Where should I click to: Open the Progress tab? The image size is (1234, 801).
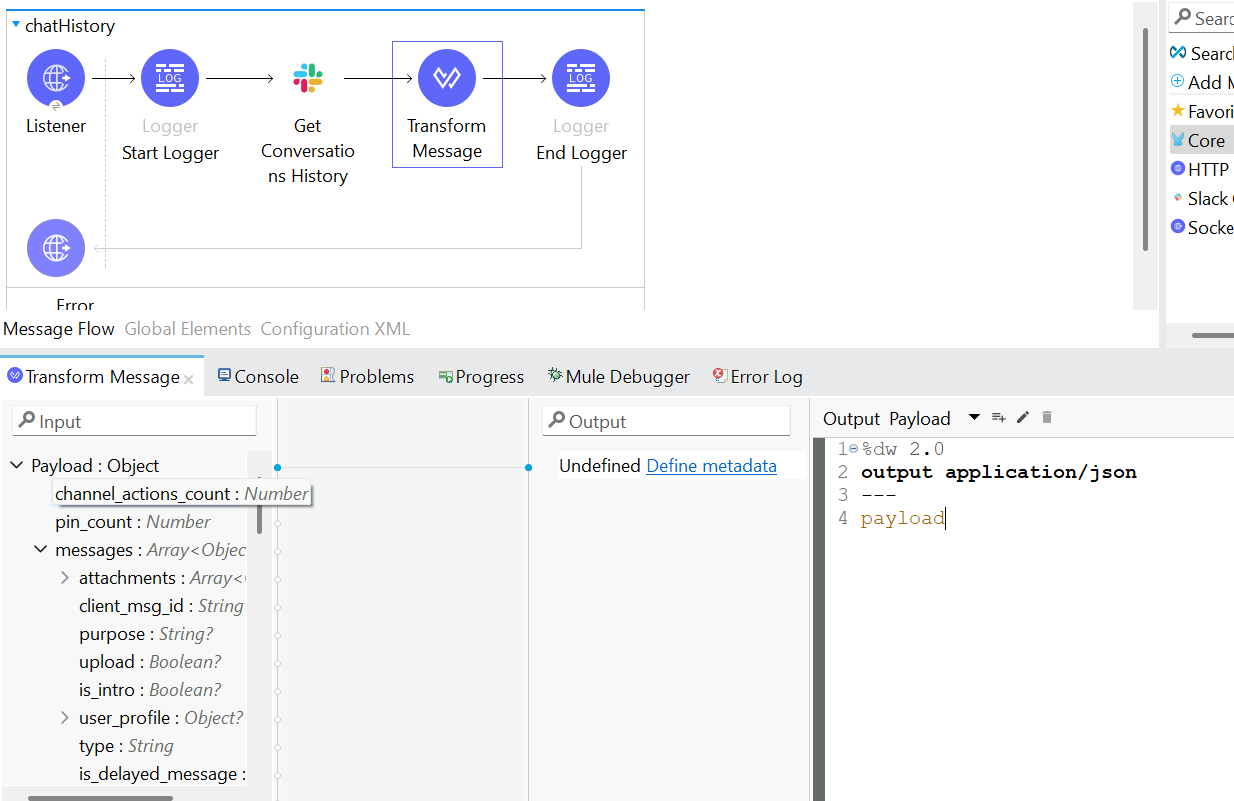pyautogui.click(x=481, y=376)
